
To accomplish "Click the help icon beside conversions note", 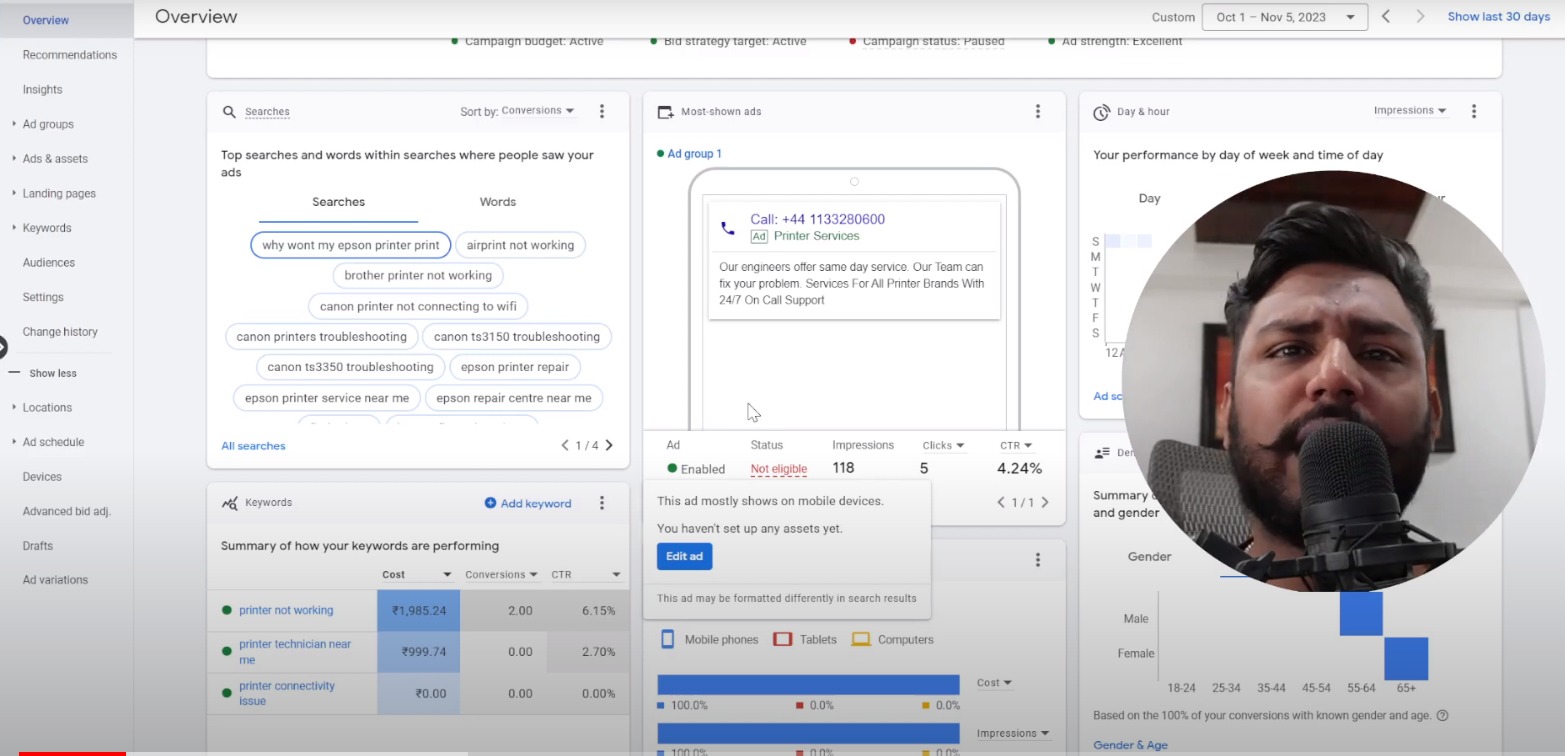I will (x=1442, y=716).
